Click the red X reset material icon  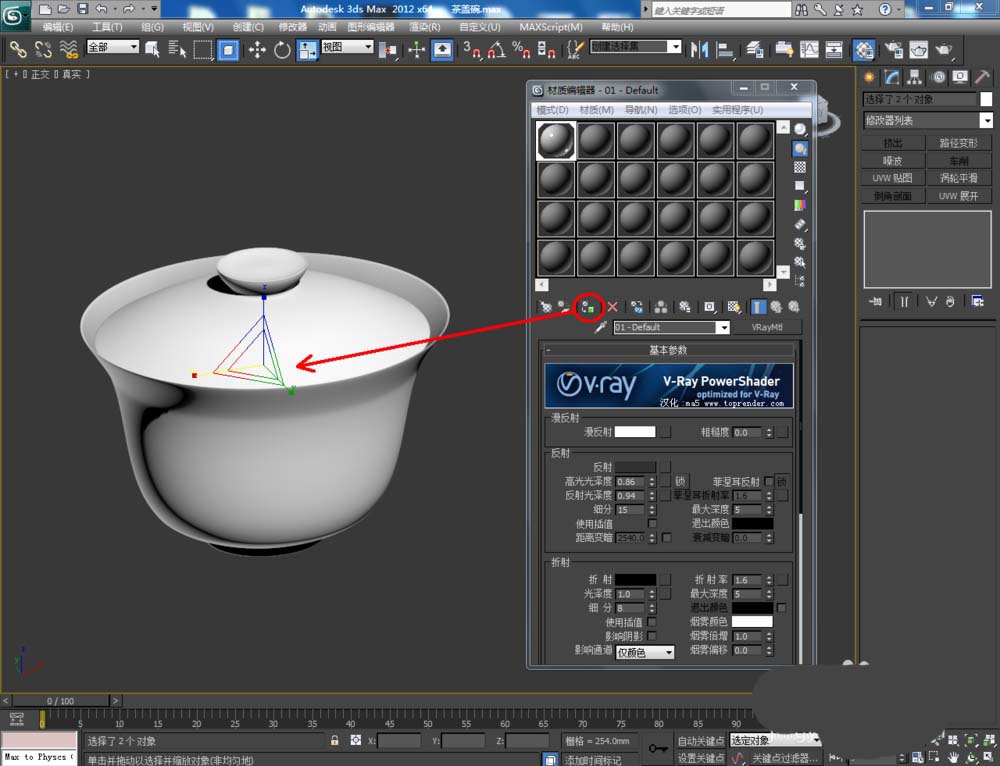coord(612,307)
